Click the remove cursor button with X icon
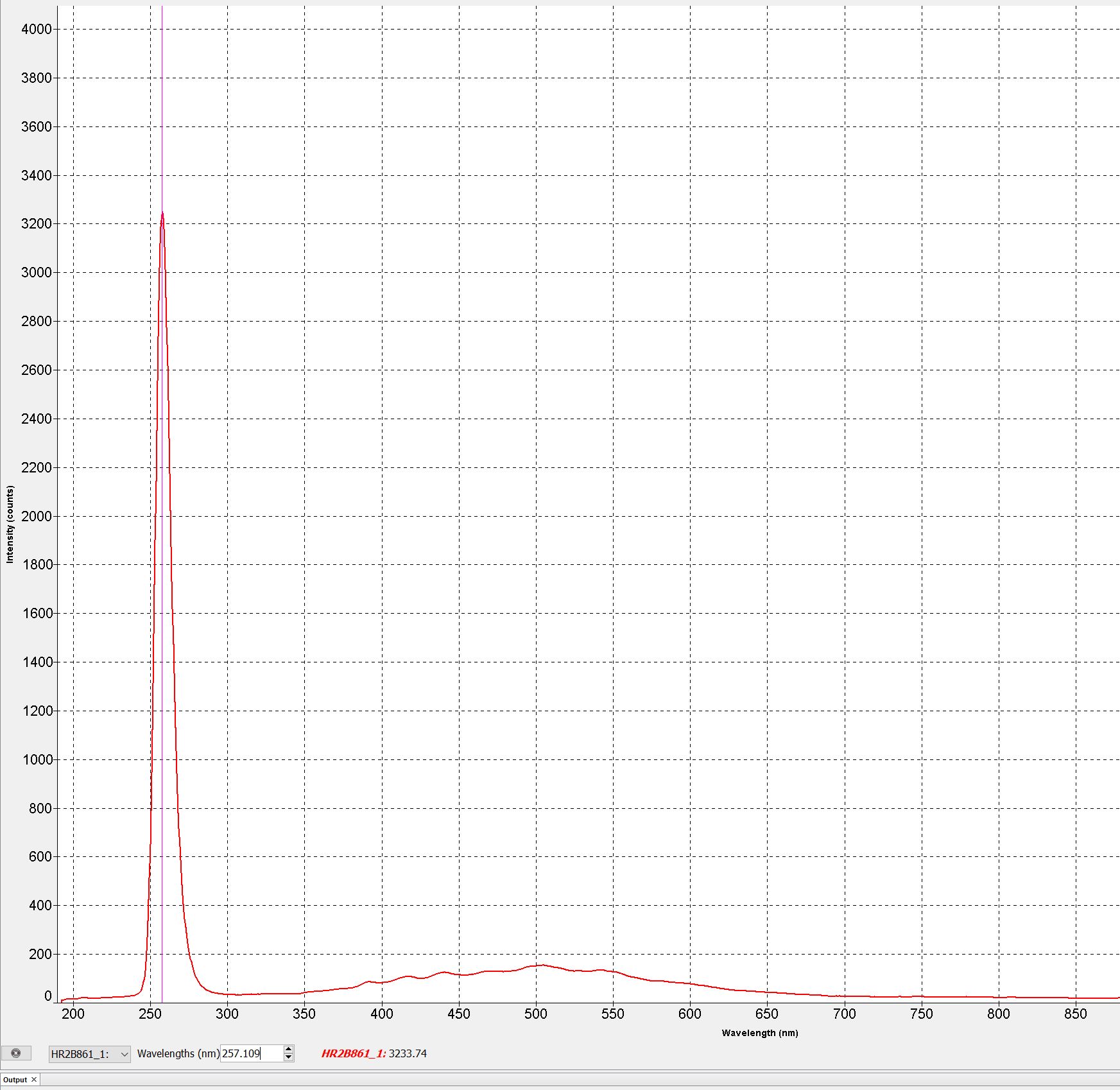1120x1090 pixels. (x=16, y=1053)
